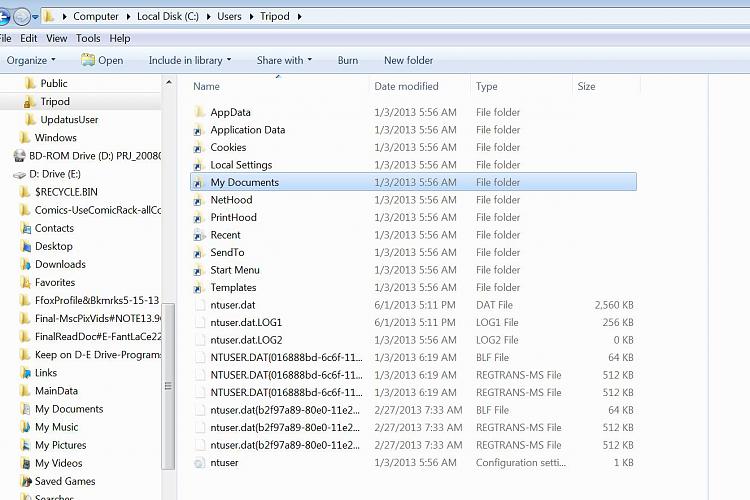Click the AppData folder icon
The image size is (750, 500).
199,112
